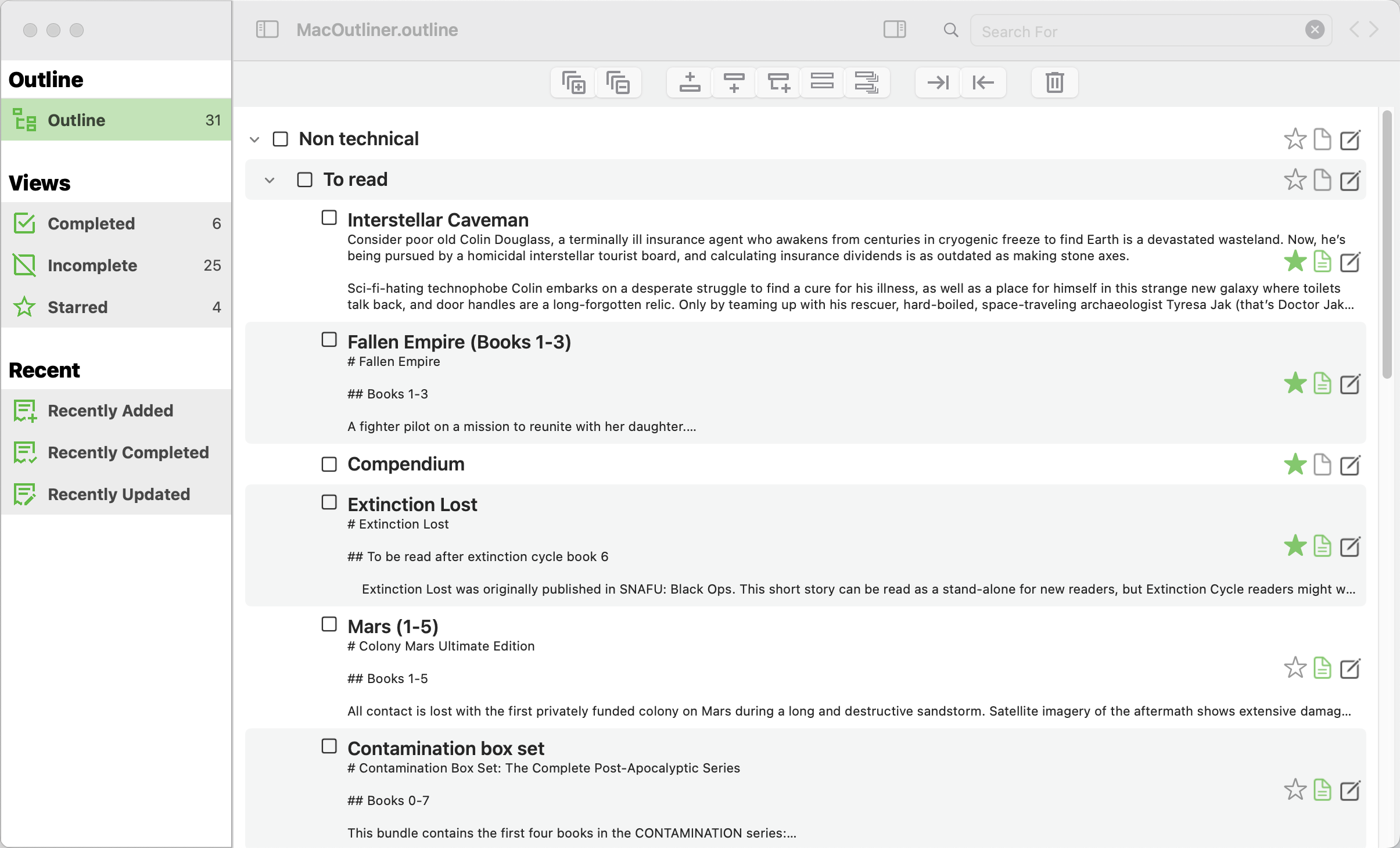Star the Non technical item
Image resolution: width=1400 pixels, height=848 pixels.
[1295, 139]
